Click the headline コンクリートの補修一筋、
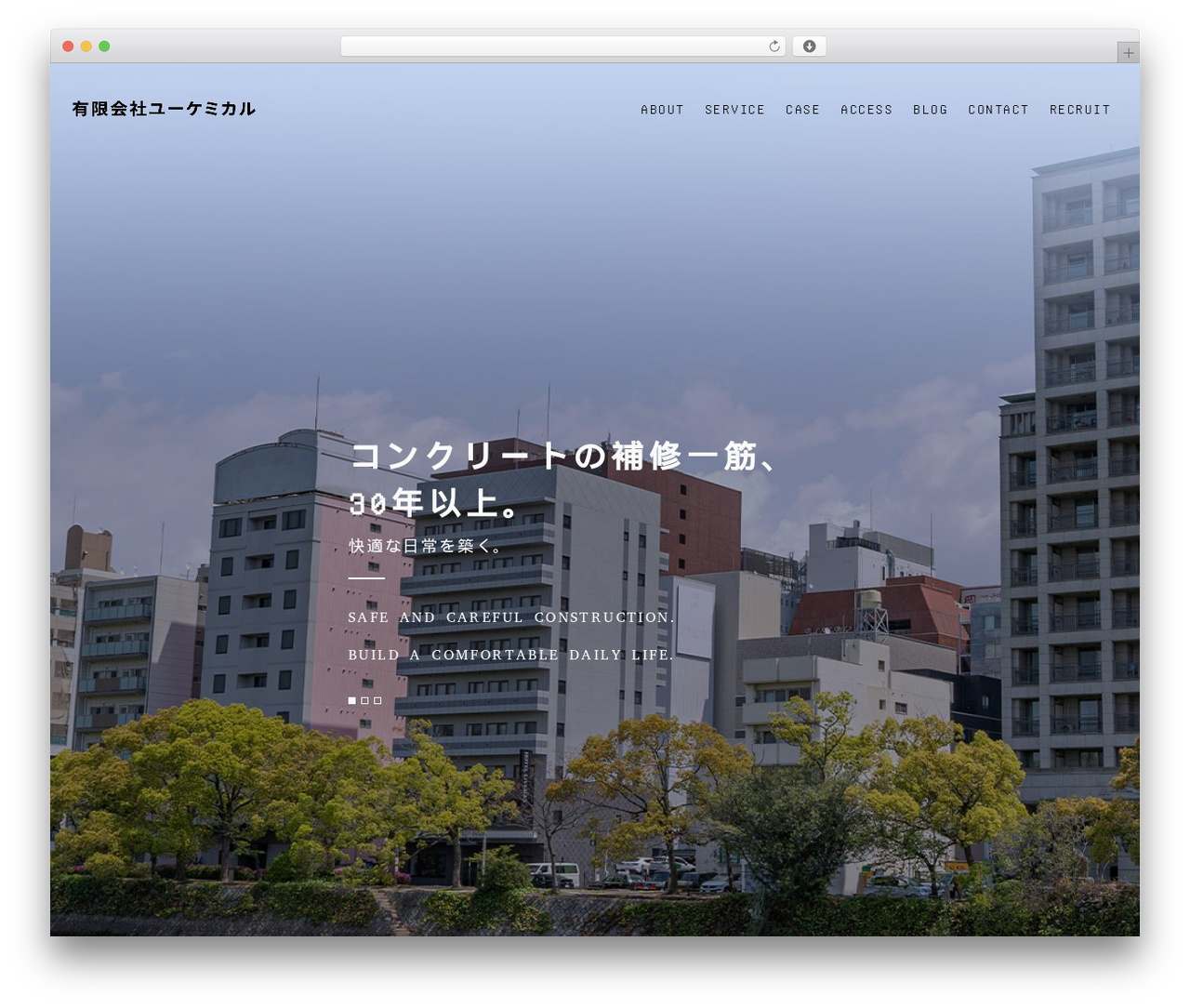Viewport: 1190px width, 1008px height. tap(563, 456)
